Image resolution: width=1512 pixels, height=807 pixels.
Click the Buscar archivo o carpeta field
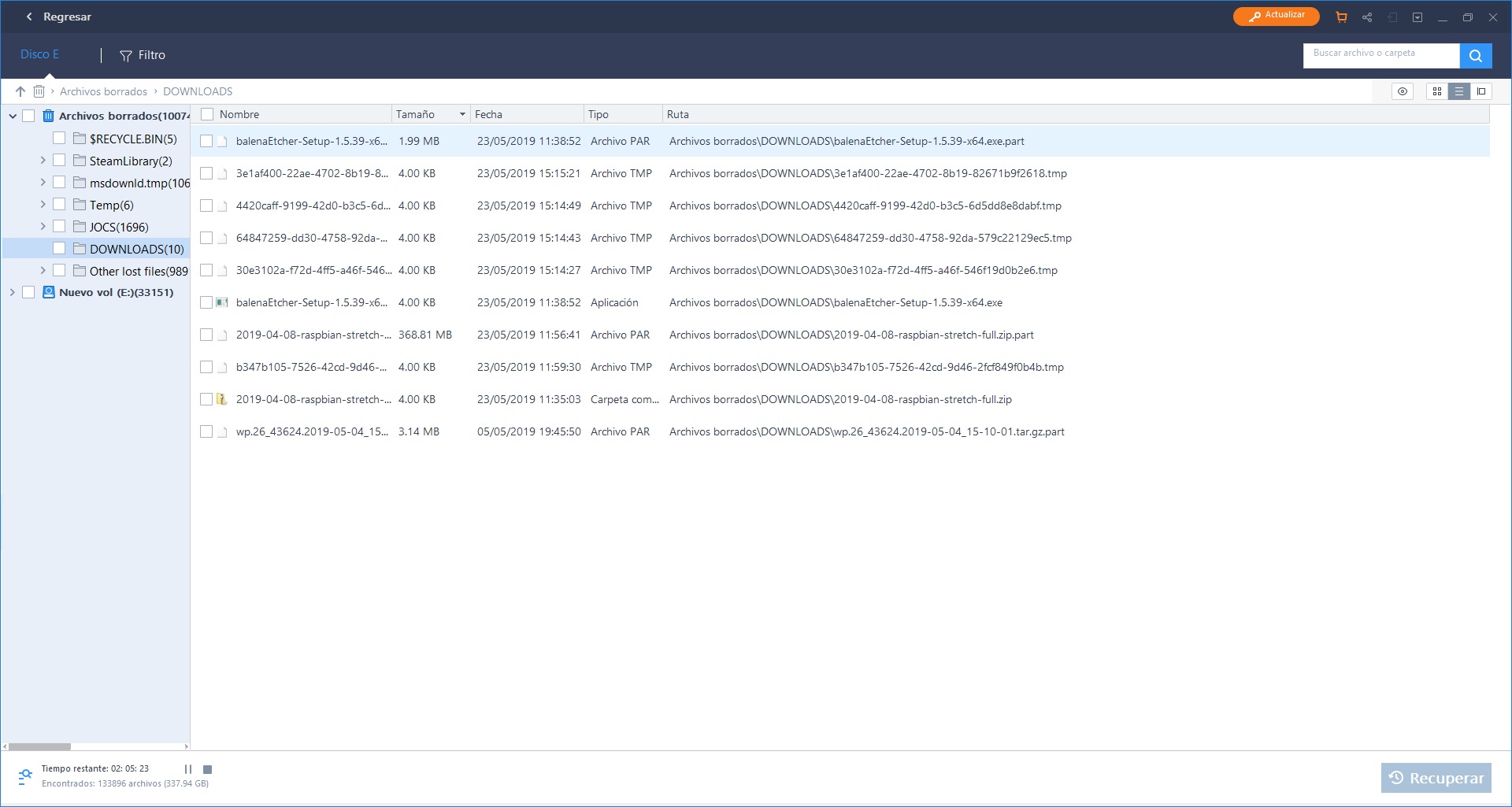click(x=1380, y=54)
